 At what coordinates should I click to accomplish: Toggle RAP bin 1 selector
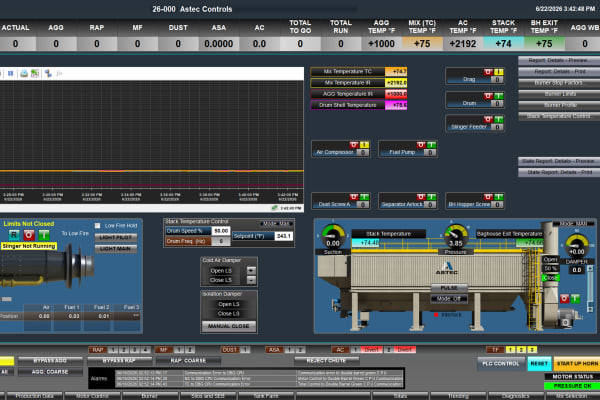point(113,349)
